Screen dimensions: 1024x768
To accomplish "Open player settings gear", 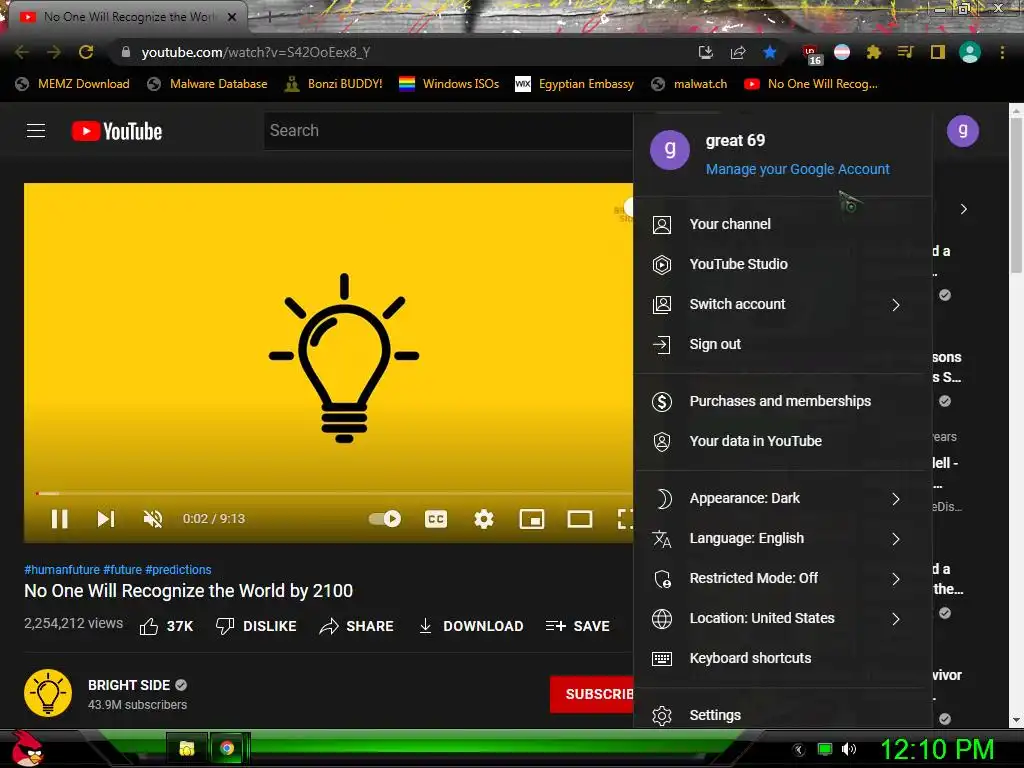I will click(x=484, y=519).
